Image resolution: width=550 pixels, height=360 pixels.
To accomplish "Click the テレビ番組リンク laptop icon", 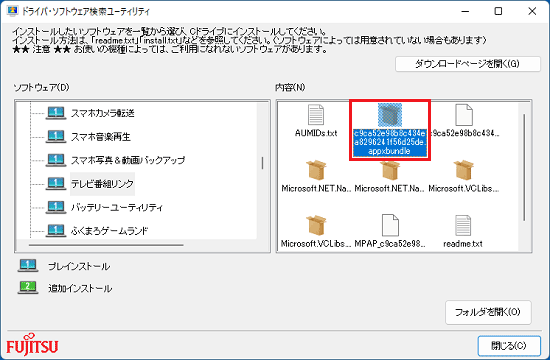I will [56, 184].
